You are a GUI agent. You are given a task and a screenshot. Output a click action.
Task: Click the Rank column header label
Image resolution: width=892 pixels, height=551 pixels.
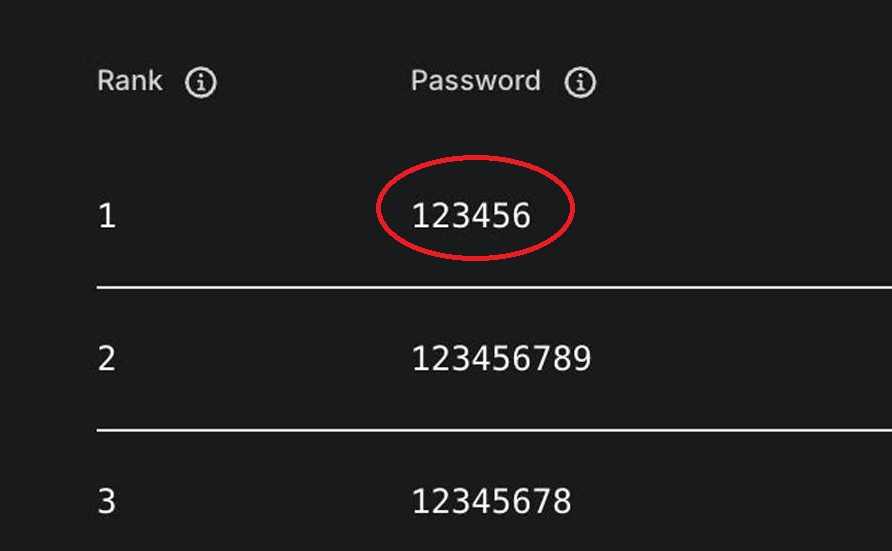130,81
